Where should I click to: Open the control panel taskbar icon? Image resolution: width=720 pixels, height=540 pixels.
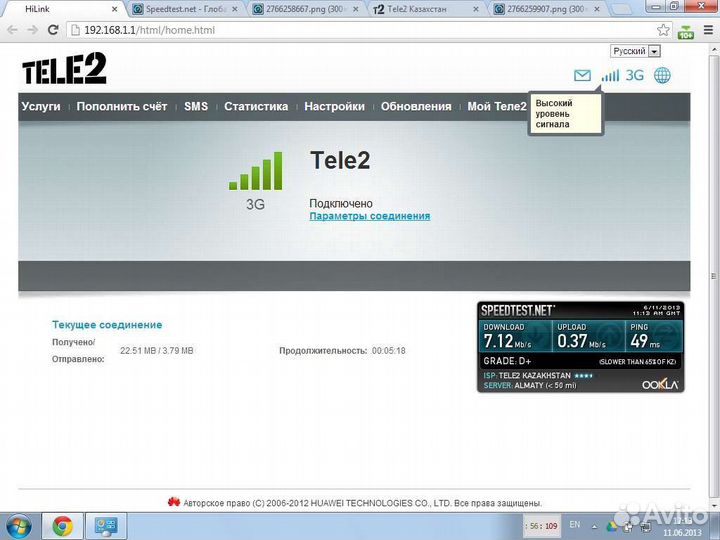pyautogui.click(x=106, y=526)
